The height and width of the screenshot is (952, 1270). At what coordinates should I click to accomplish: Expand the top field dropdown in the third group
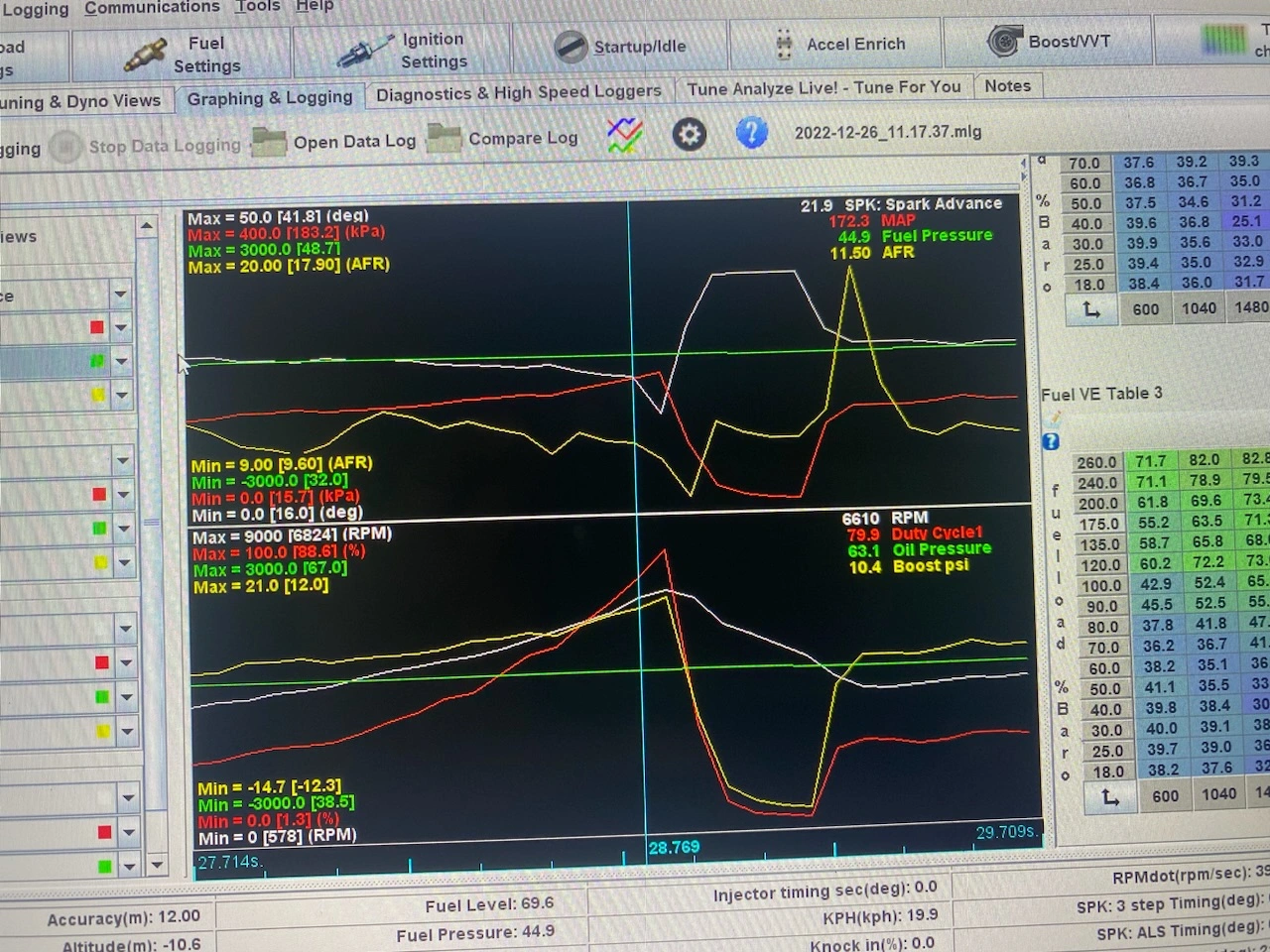(125, 628)
